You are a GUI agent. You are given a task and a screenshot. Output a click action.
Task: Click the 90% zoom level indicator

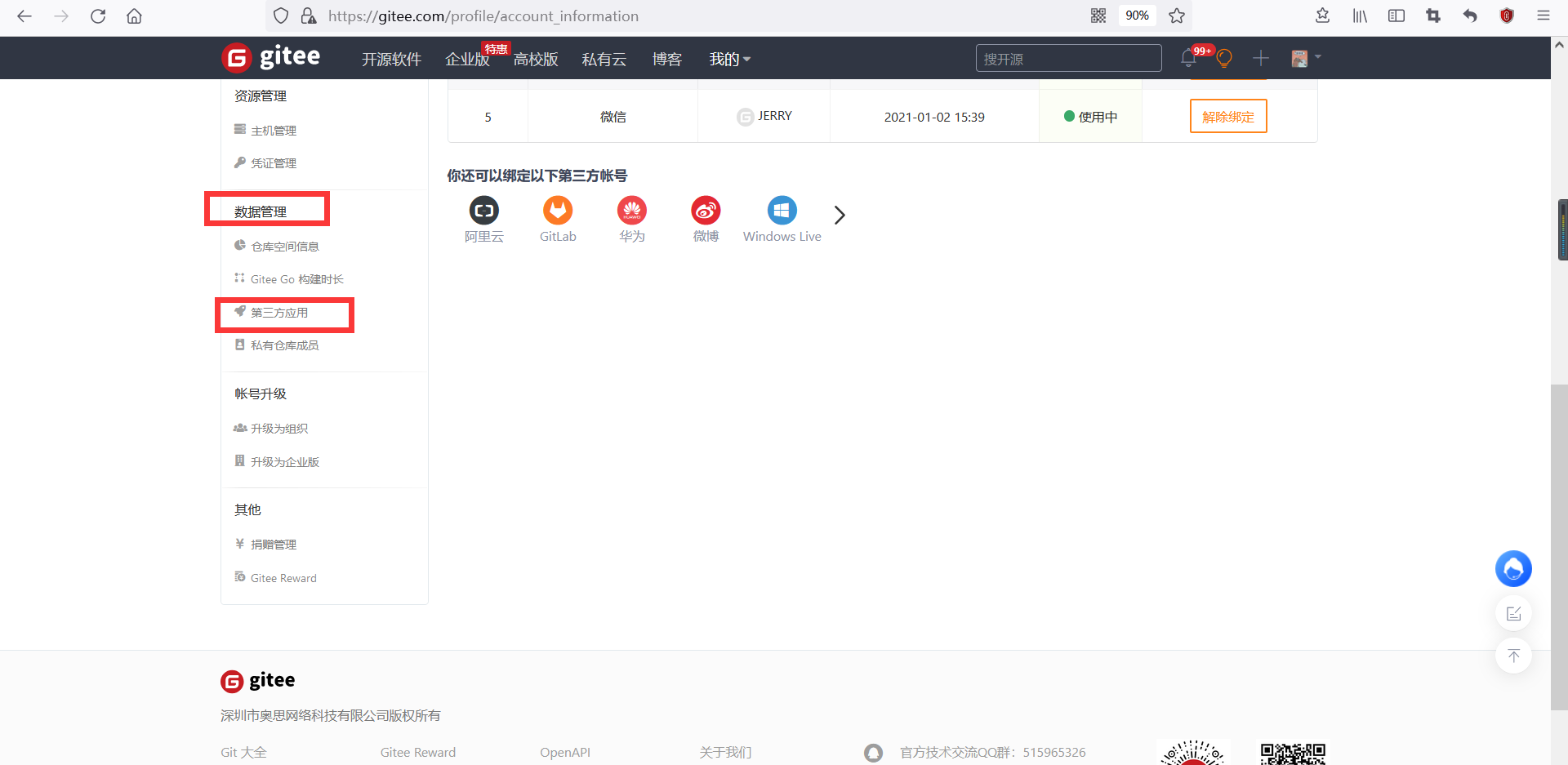(1137, 16)
